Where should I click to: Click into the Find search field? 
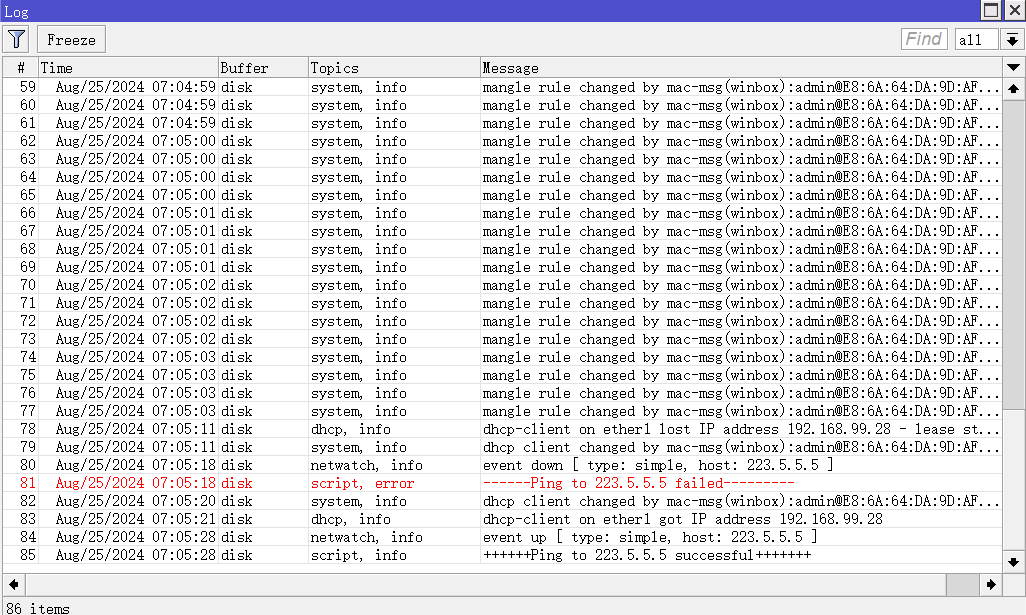(x=924, y=39)
